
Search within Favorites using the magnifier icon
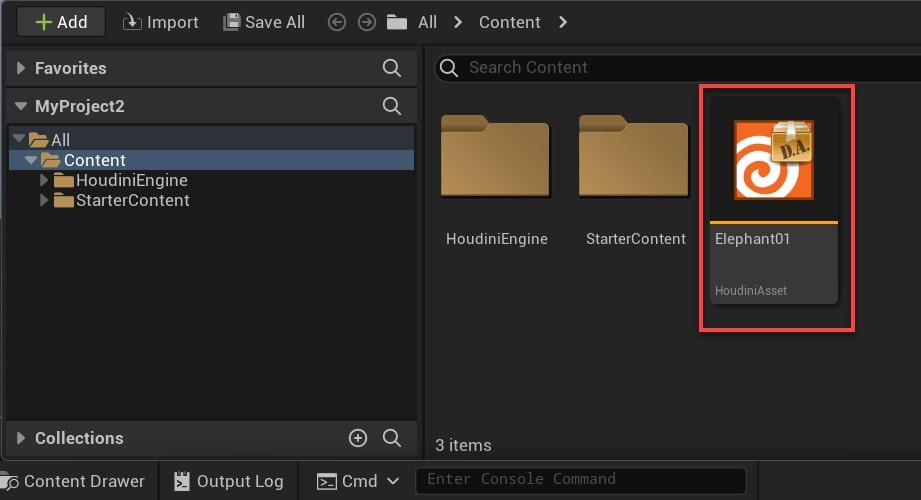(392, 68)
